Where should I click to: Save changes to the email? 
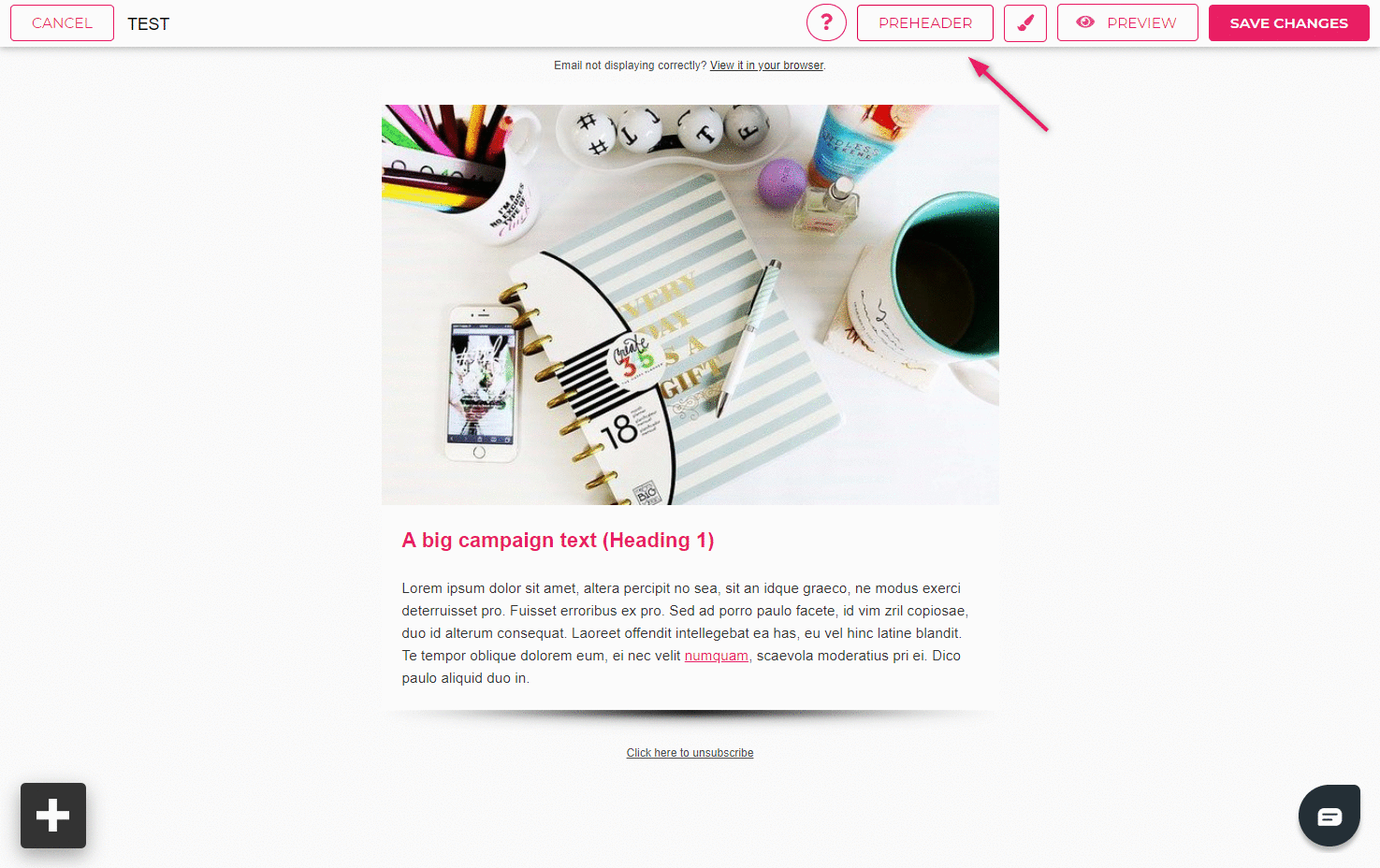coord(1288,22)
